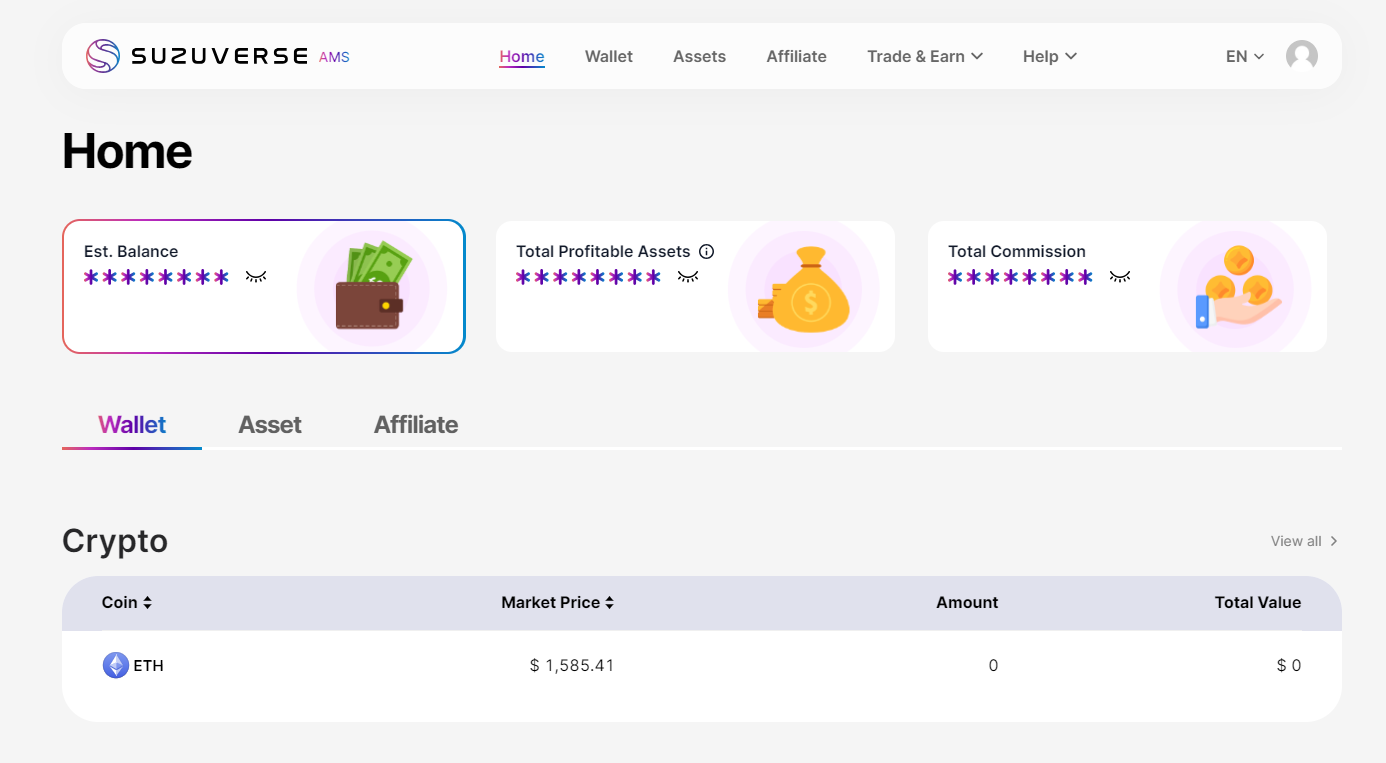This screenshot has width=1386, height=763.
Task: Open the user profile avatar
Action: pos(1301,56)
